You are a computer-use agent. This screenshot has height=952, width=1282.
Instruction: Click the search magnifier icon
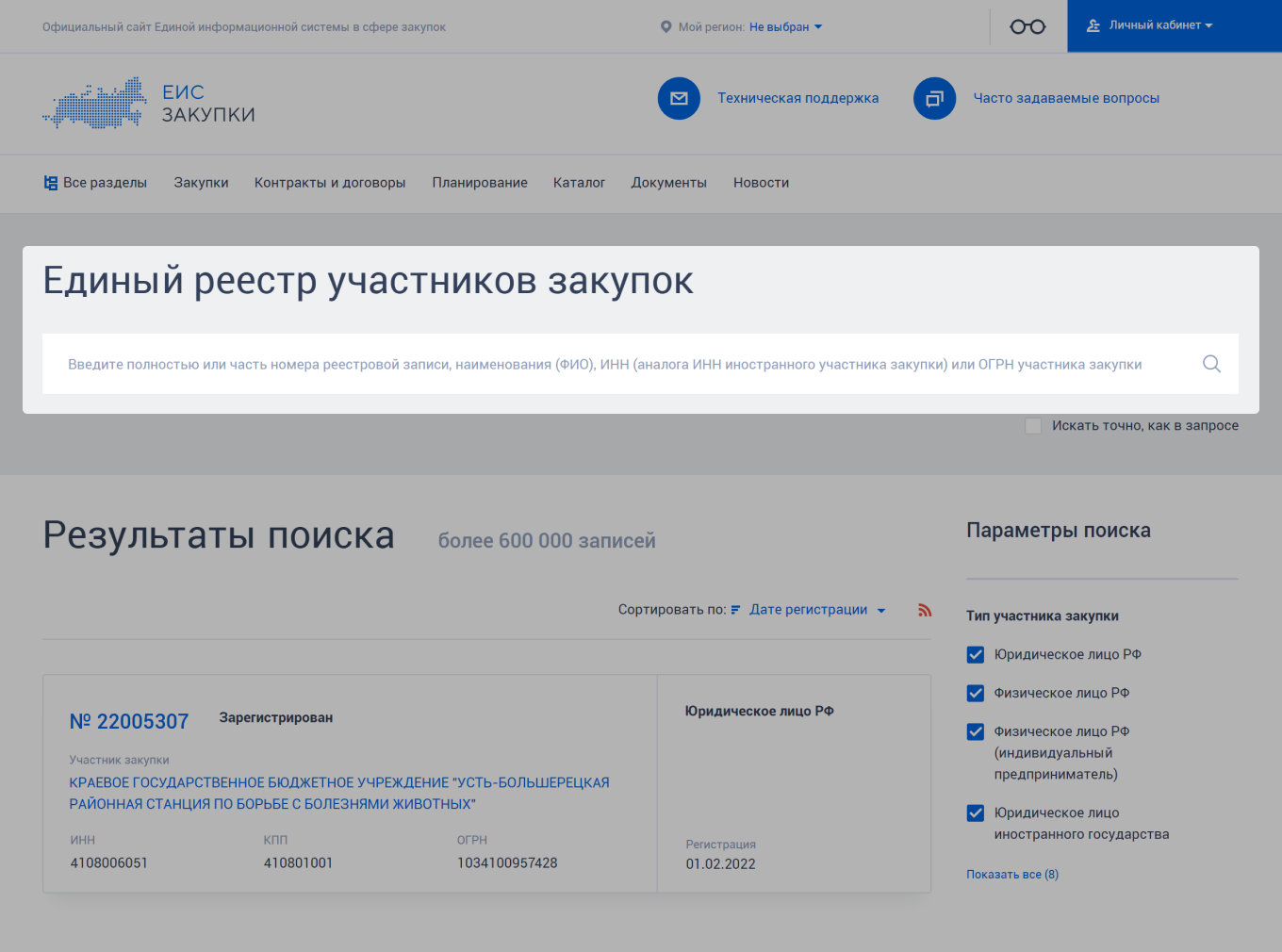(x=1211, y=364)
